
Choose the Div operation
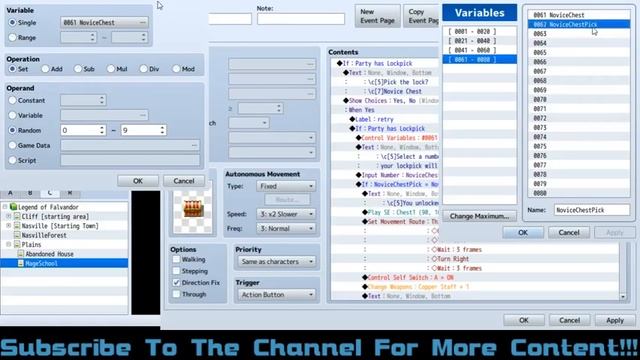click(x=143, y=69)
